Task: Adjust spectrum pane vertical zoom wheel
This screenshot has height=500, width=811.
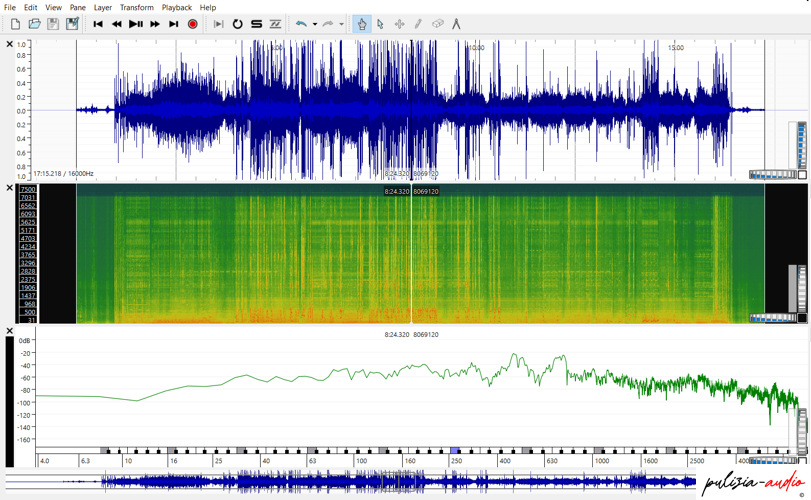Action: [x=802, y=432]
